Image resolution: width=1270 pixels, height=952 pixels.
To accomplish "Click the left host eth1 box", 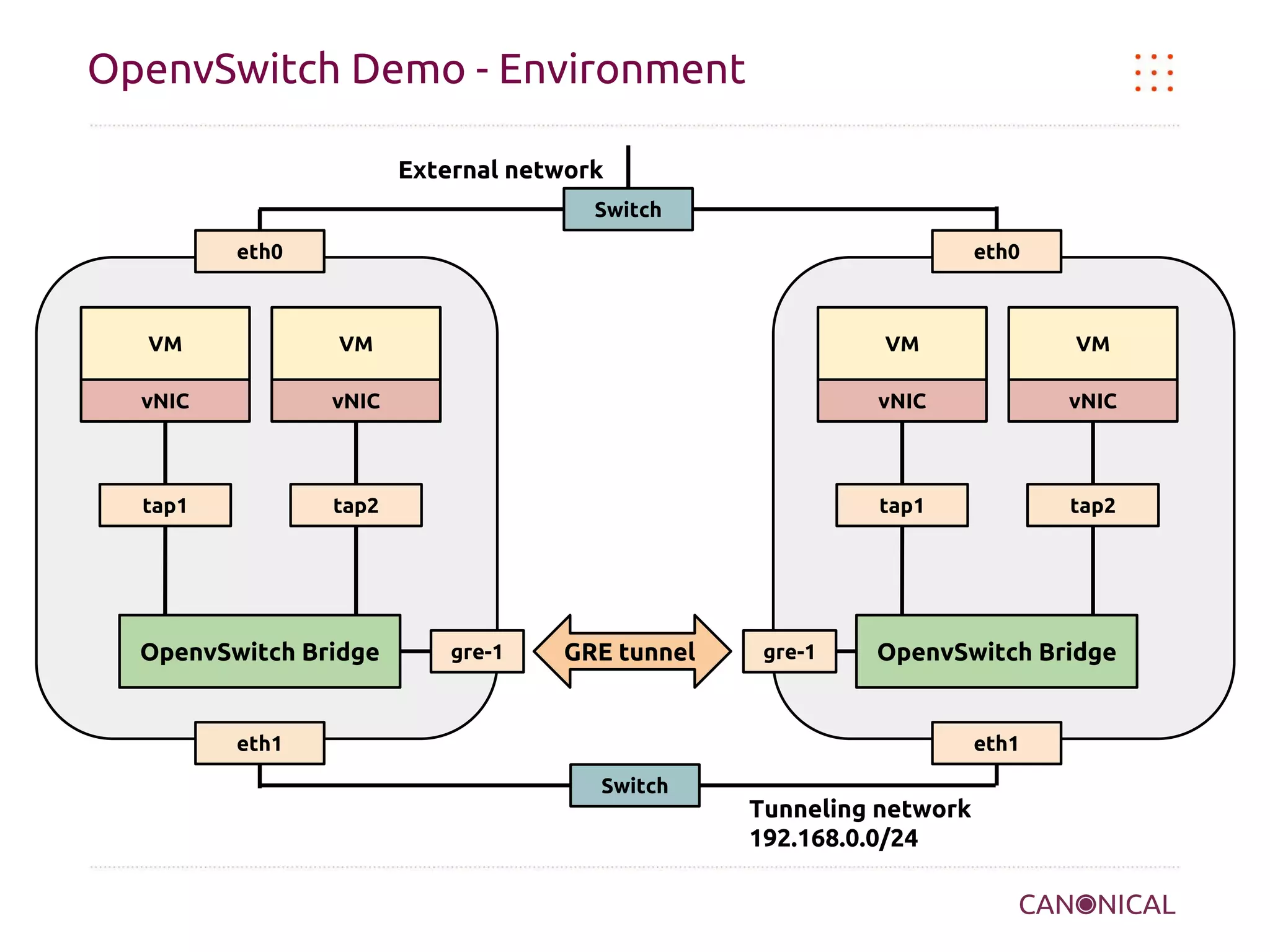I will click(x=259, y=743).
